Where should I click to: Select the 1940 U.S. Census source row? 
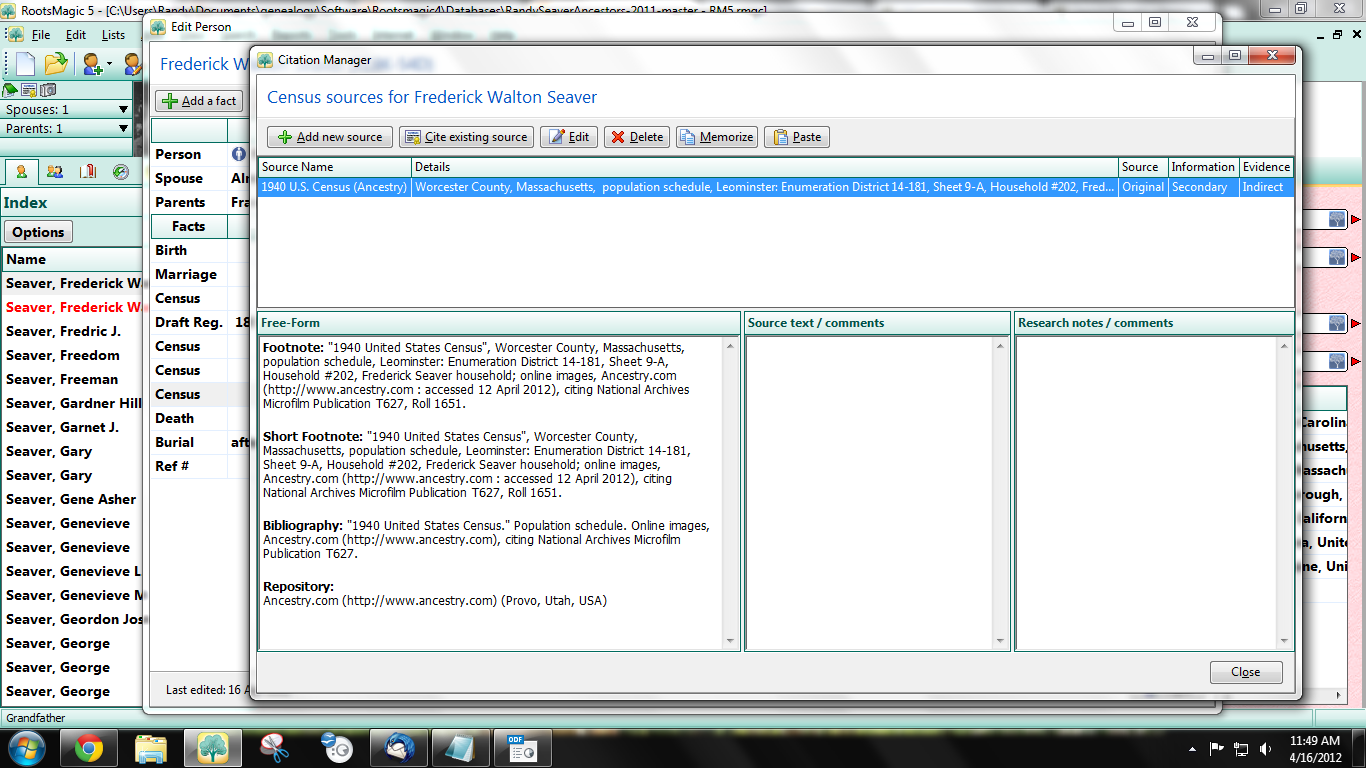(600, 187)
